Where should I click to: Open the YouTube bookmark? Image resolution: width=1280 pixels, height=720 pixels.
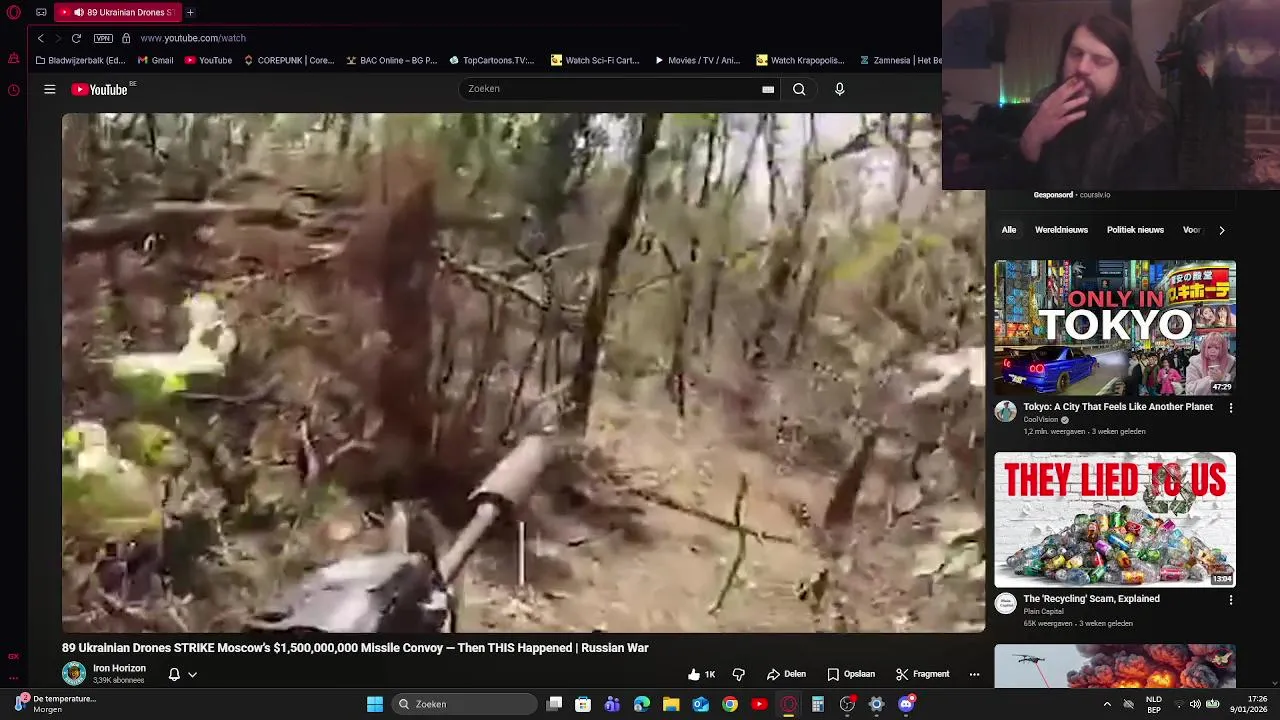[208, 60]
